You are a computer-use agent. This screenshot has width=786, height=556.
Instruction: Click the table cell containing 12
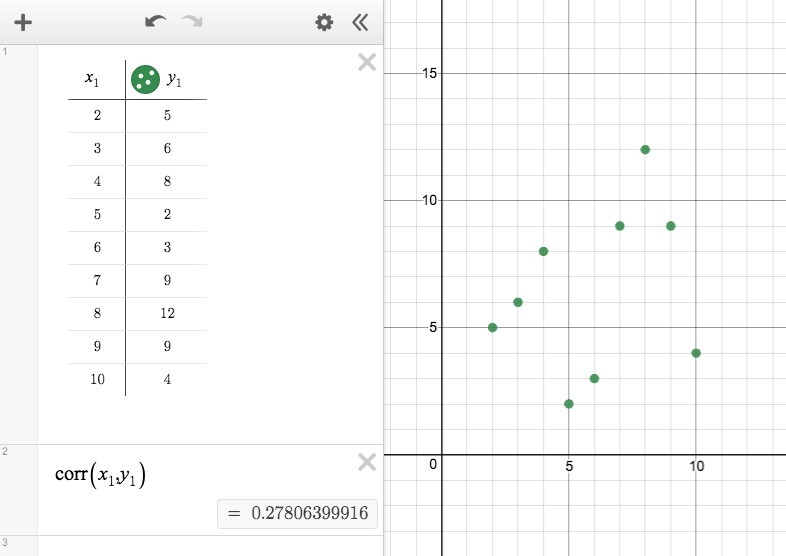(167, 313)
